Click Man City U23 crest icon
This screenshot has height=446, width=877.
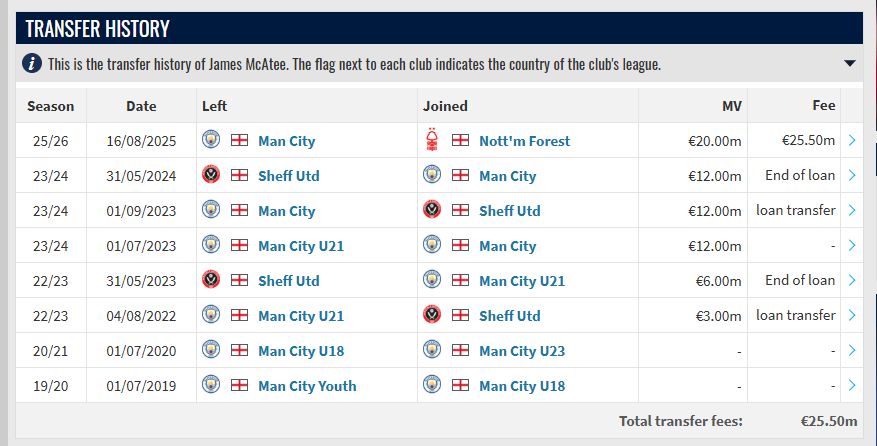[432, 350]
